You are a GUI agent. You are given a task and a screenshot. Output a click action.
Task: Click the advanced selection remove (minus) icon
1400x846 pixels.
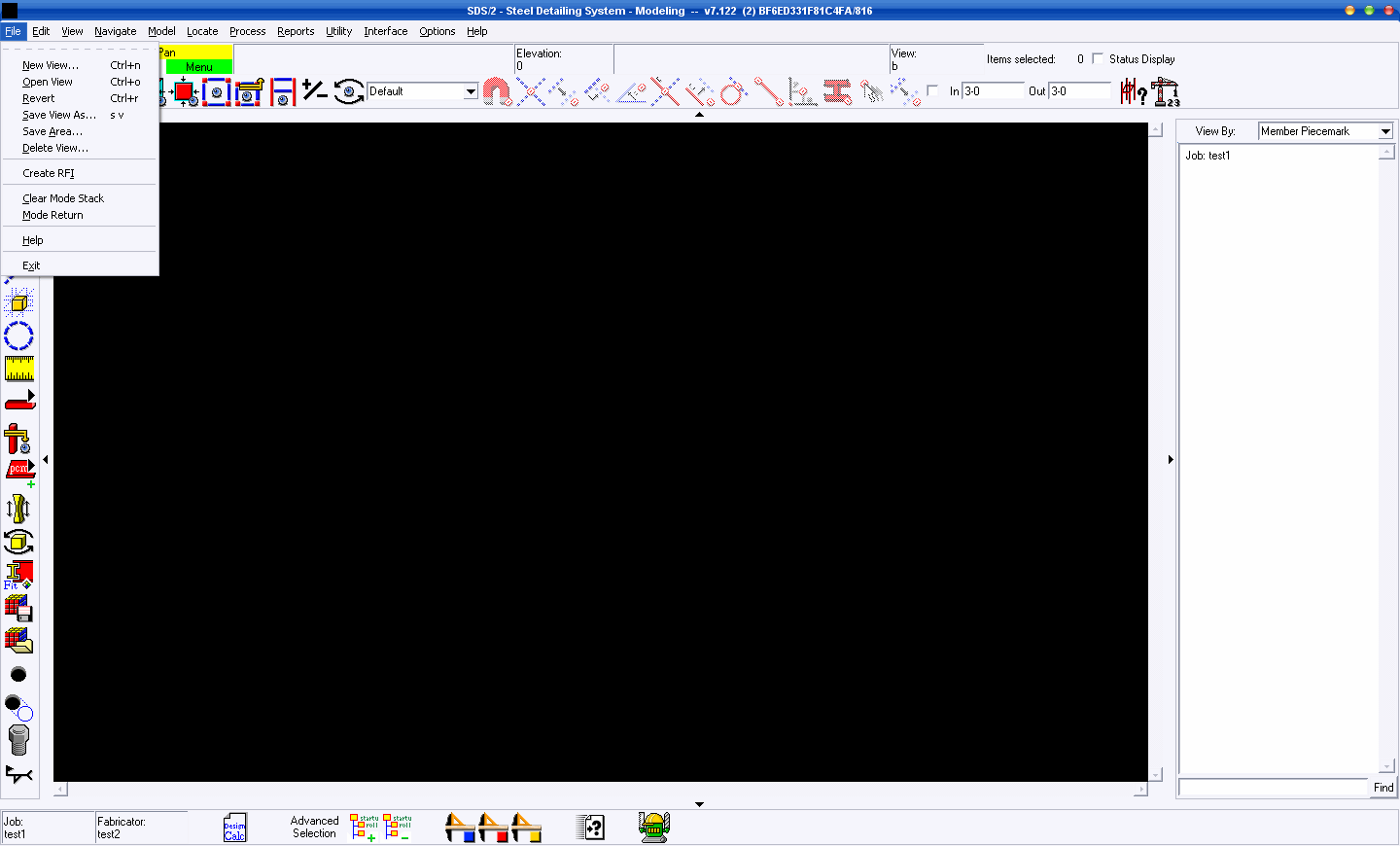398,828
